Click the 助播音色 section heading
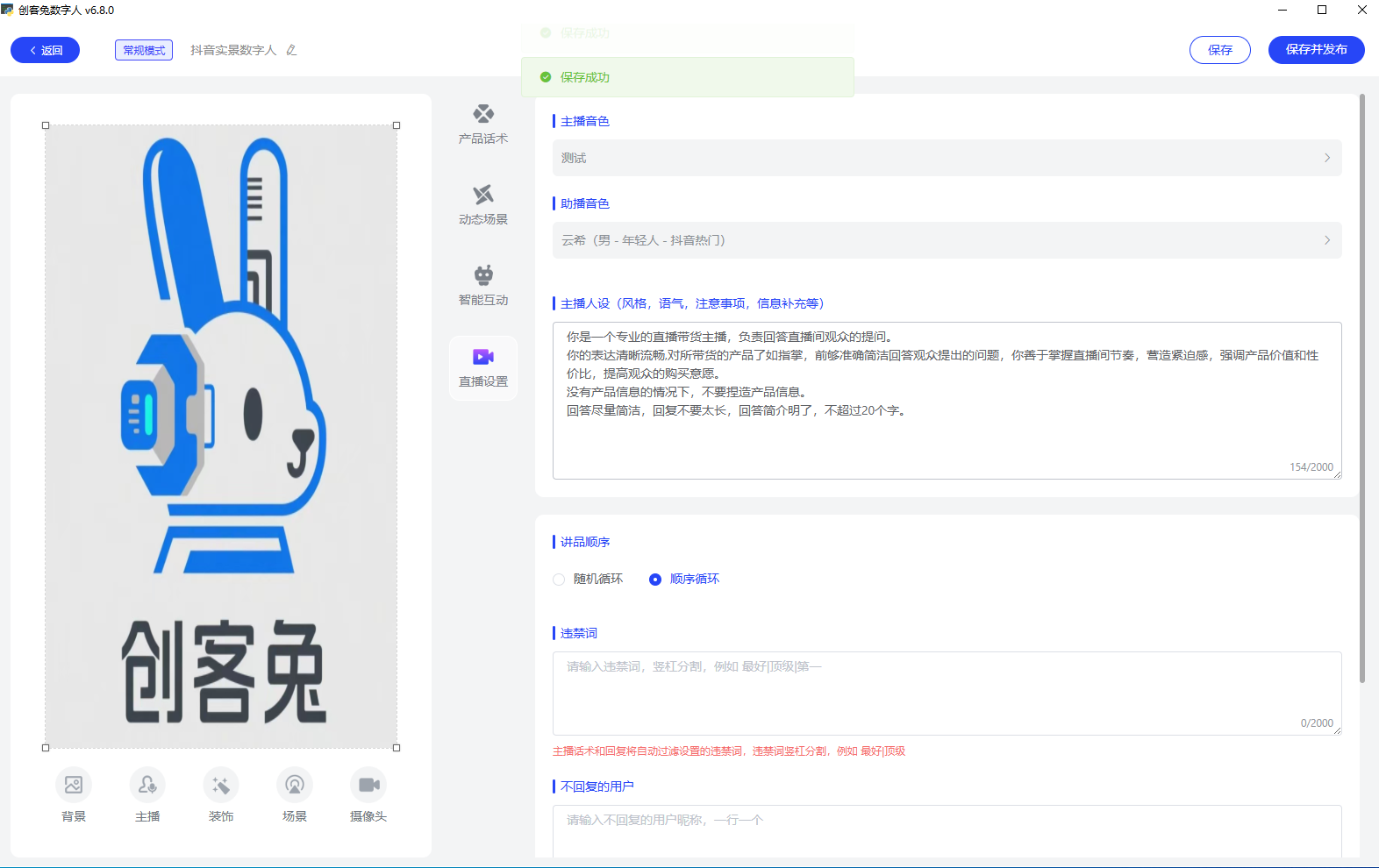1379x868 pixels. 585,203
